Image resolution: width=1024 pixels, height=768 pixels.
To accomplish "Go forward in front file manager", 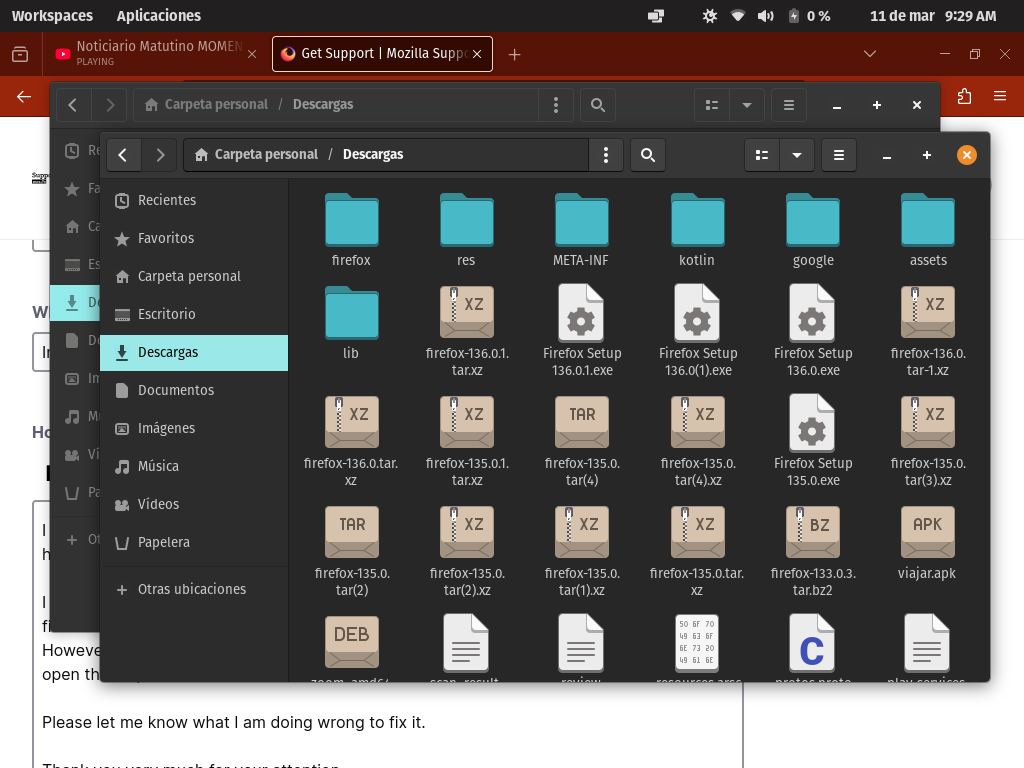I will [160, 155].
